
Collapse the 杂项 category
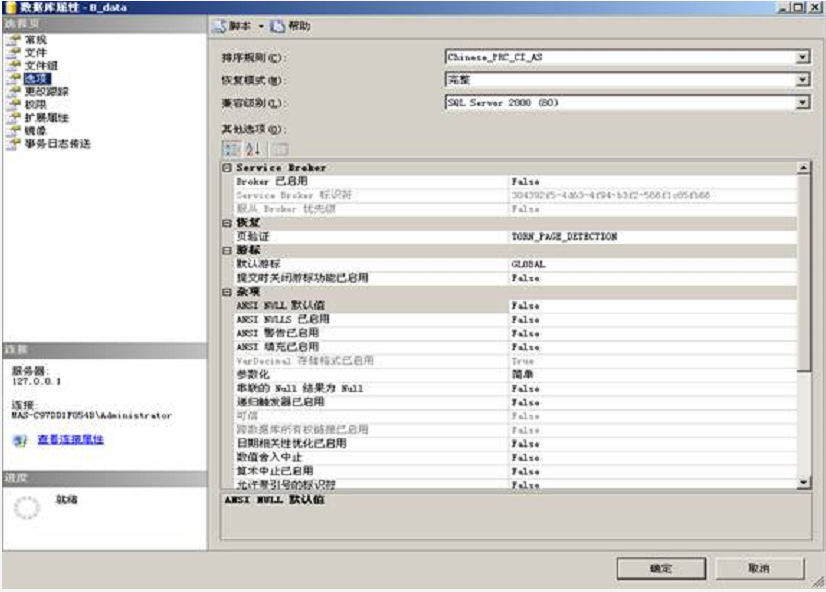[x=227, y=292]
